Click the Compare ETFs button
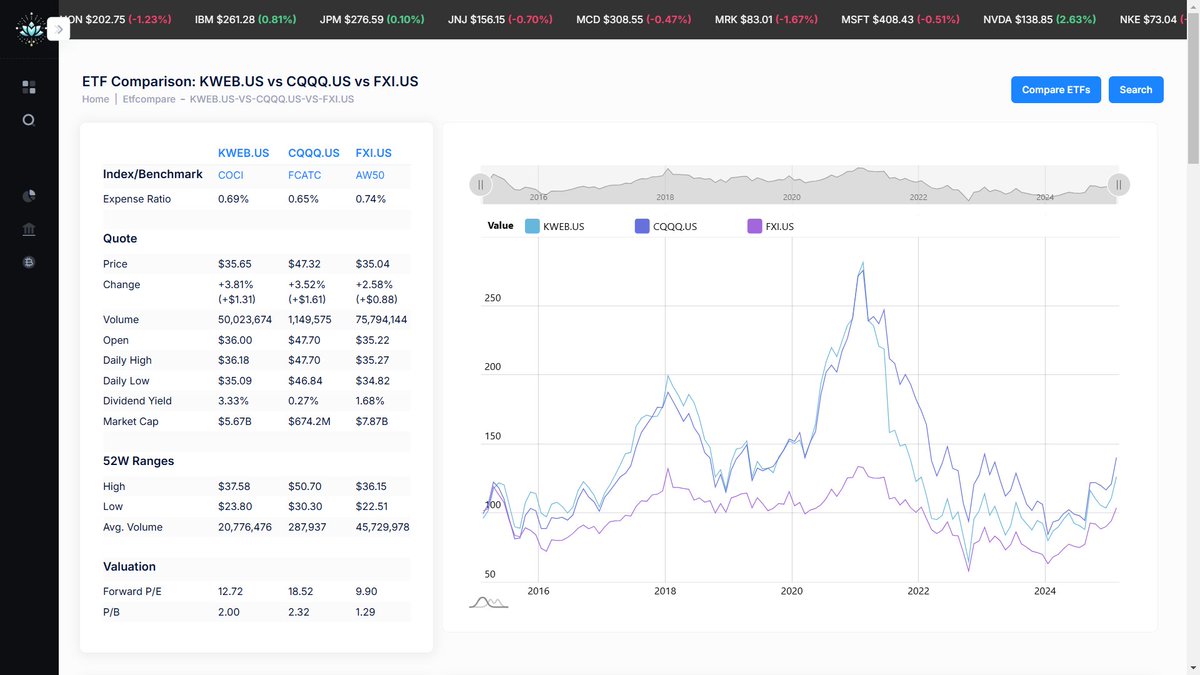 [x=1056, y=89]
